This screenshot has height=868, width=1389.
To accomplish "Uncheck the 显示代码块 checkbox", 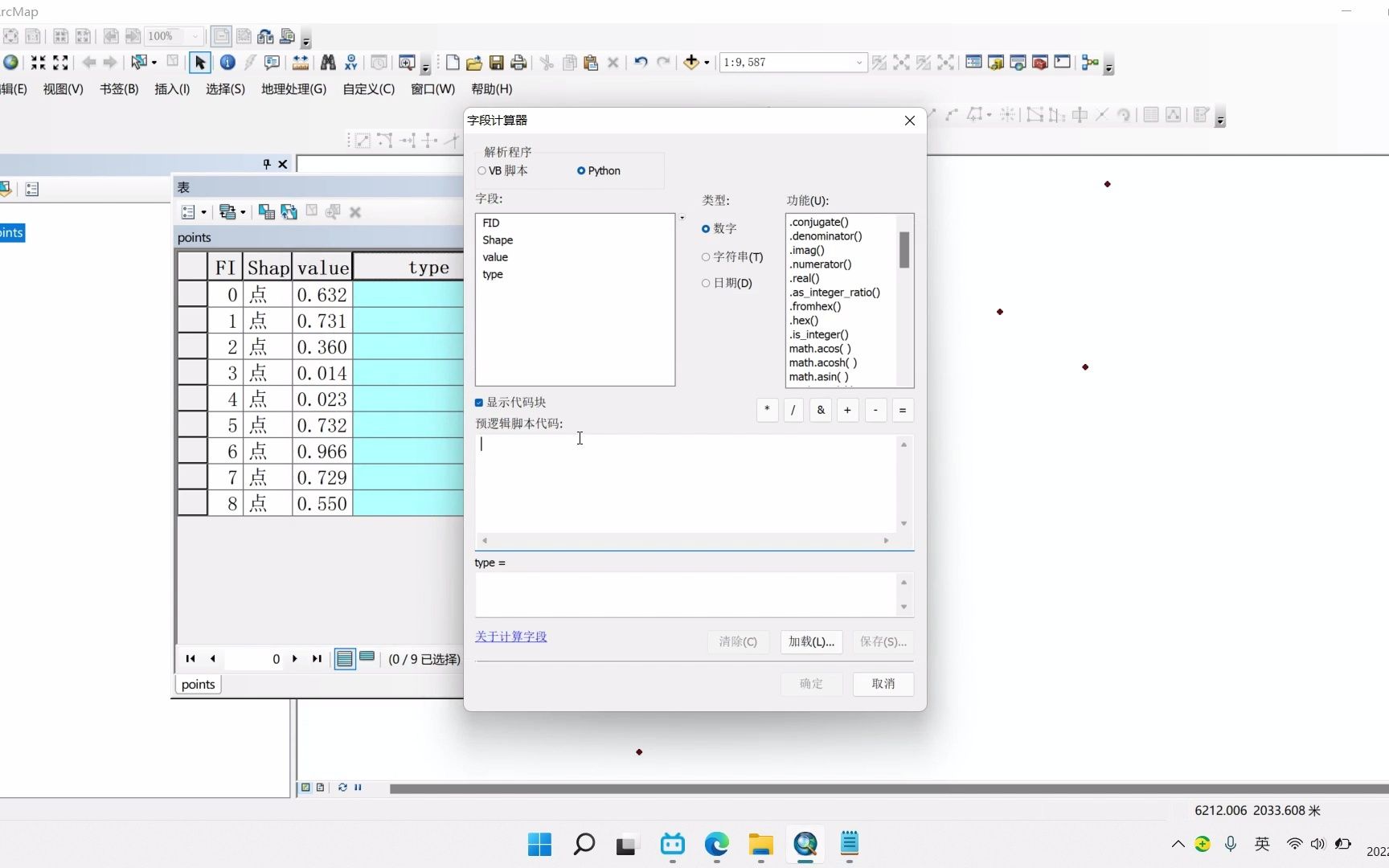I will pos(478,403).
